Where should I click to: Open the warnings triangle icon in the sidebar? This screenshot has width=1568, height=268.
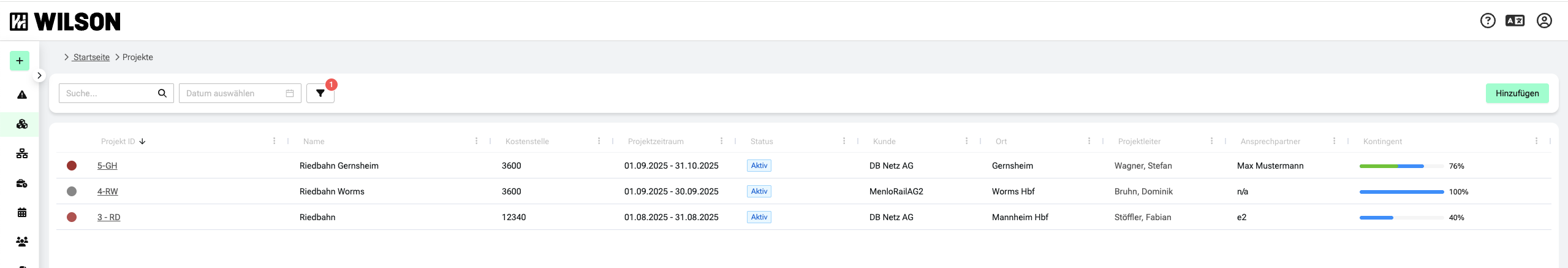tap(22, 94)
